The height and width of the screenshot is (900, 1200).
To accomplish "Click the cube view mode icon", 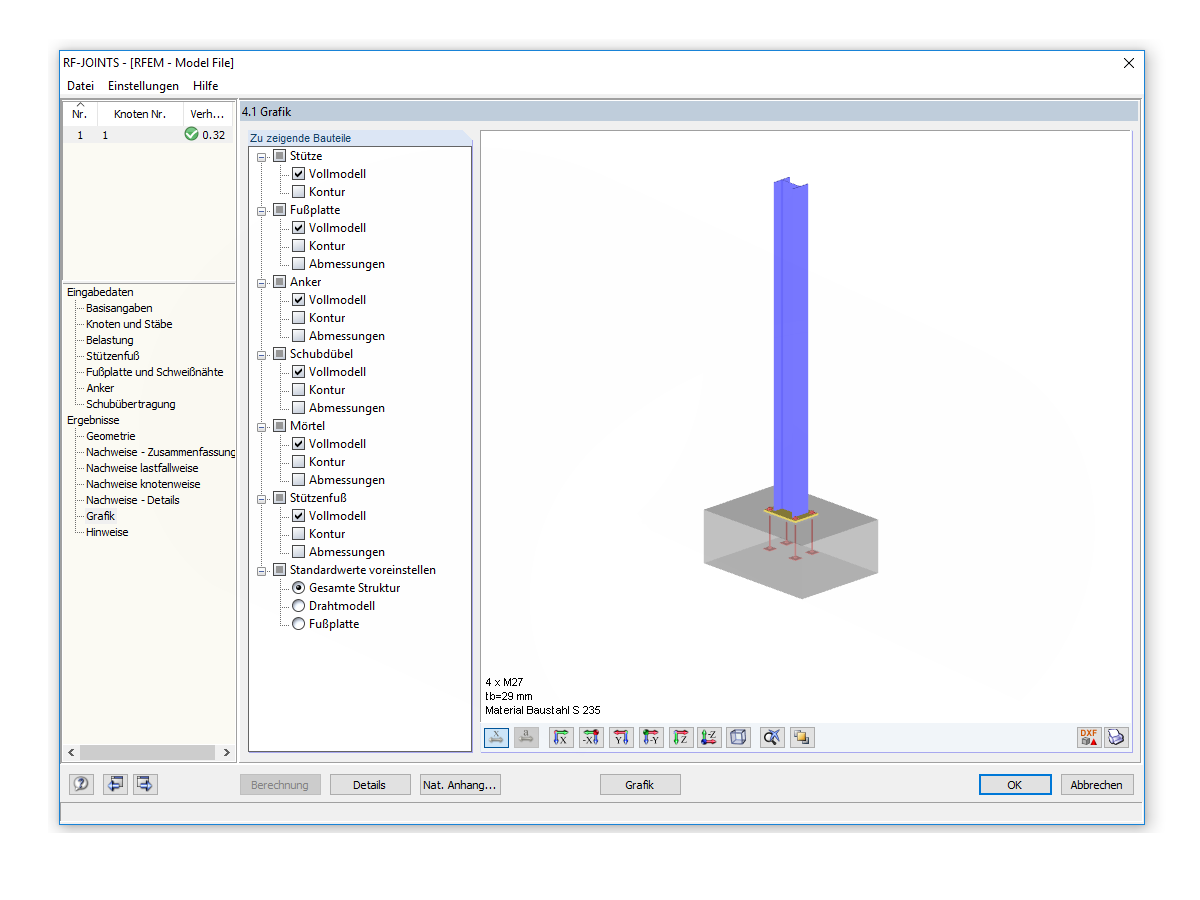I will pos(737,737).
